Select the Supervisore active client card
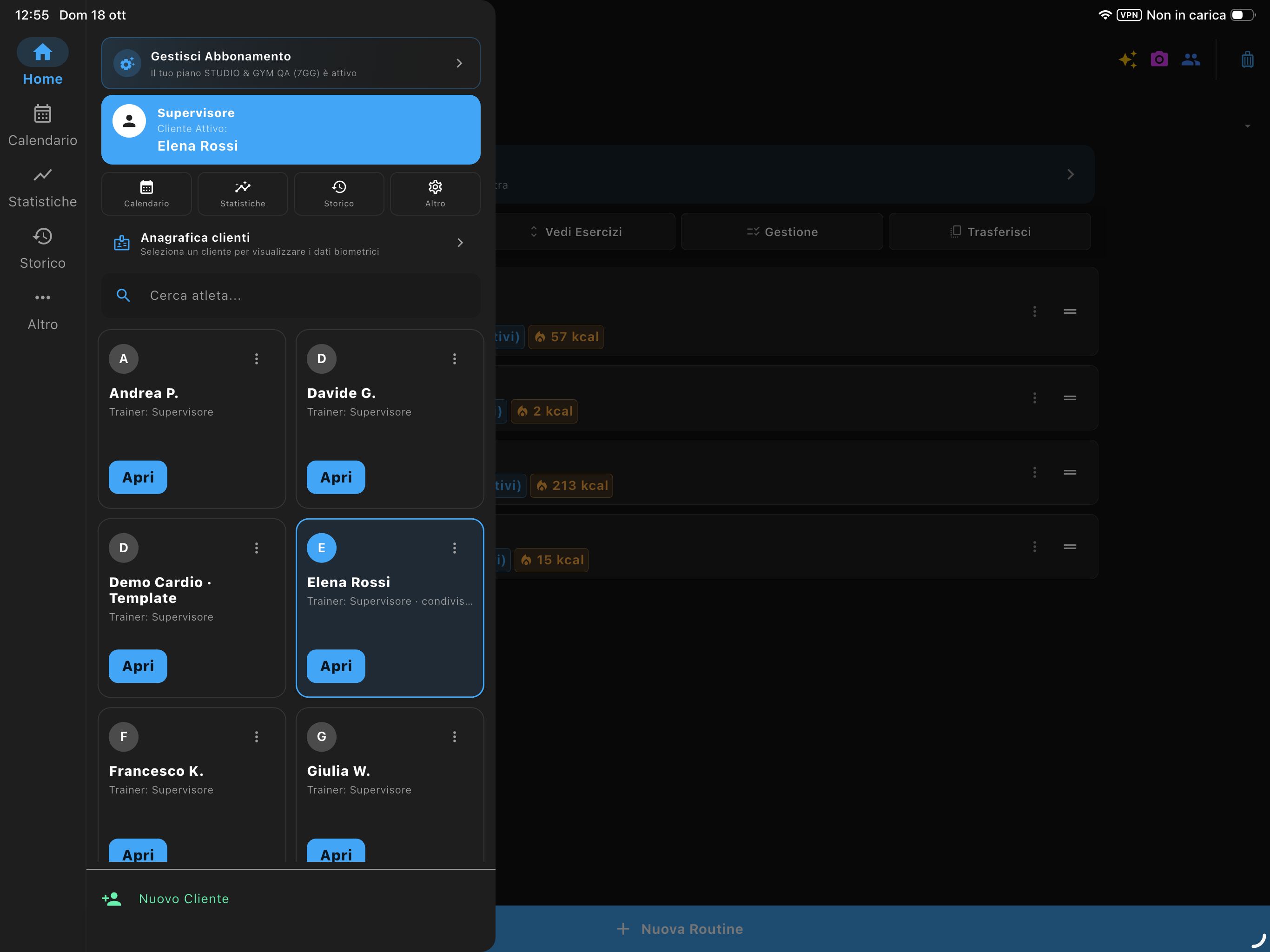1270x952 pixels. click(291, 130)
